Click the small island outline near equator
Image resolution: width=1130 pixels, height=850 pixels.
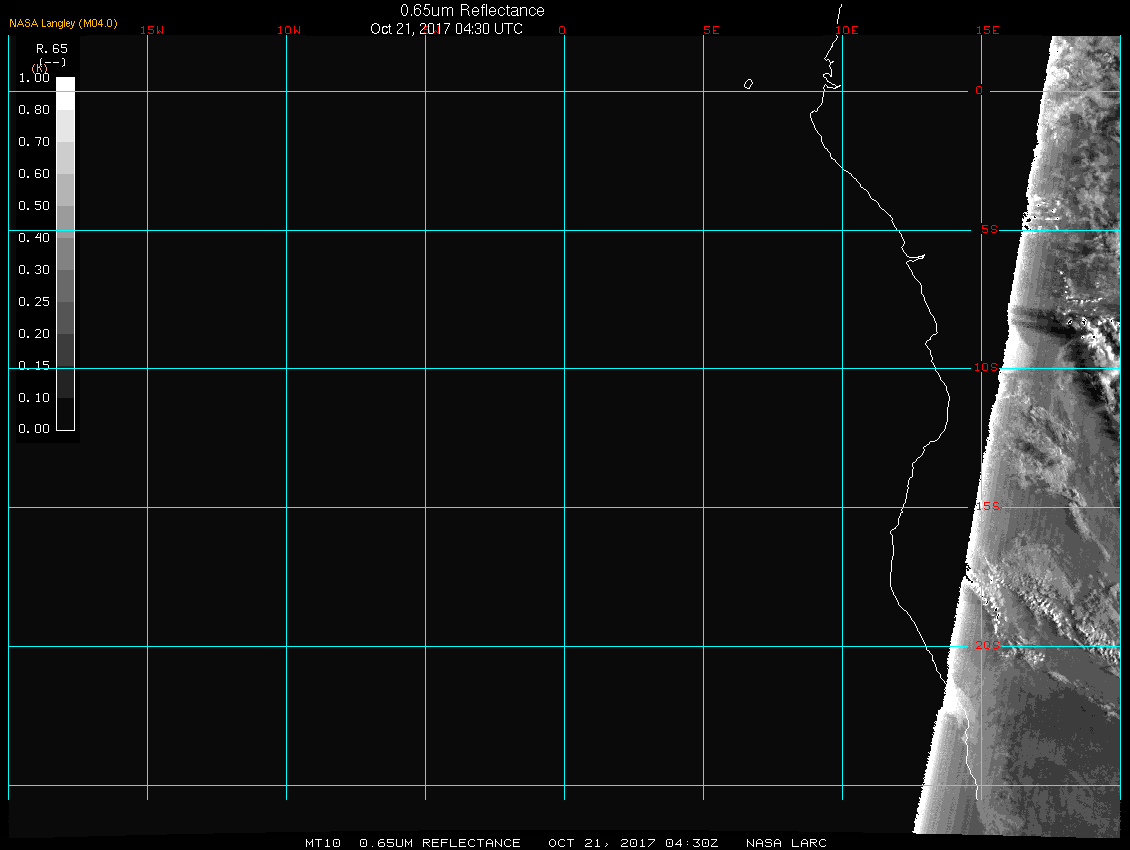[749, 84]
